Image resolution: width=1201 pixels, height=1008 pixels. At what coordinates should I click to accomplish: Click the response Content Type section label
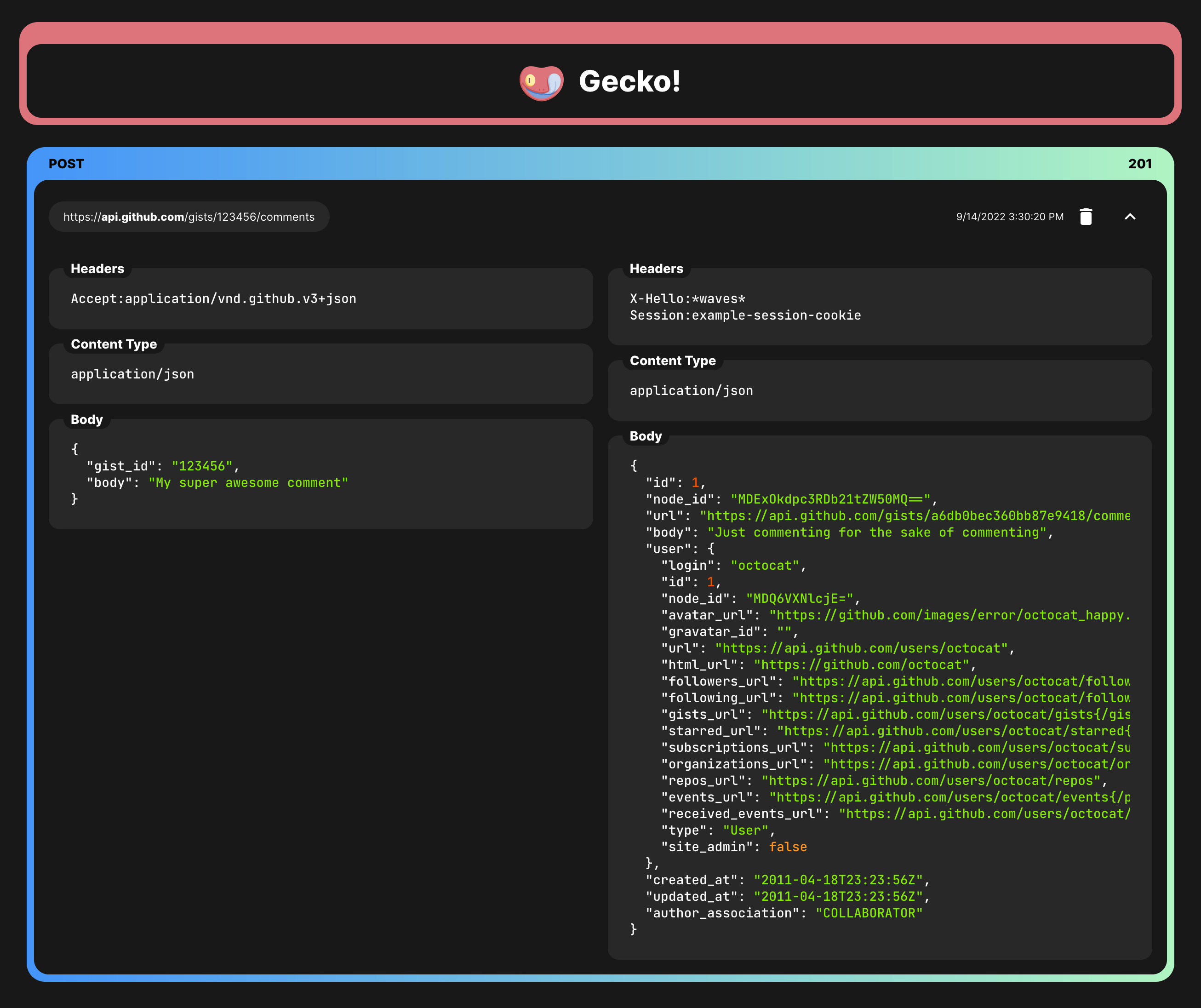point(673,361)
